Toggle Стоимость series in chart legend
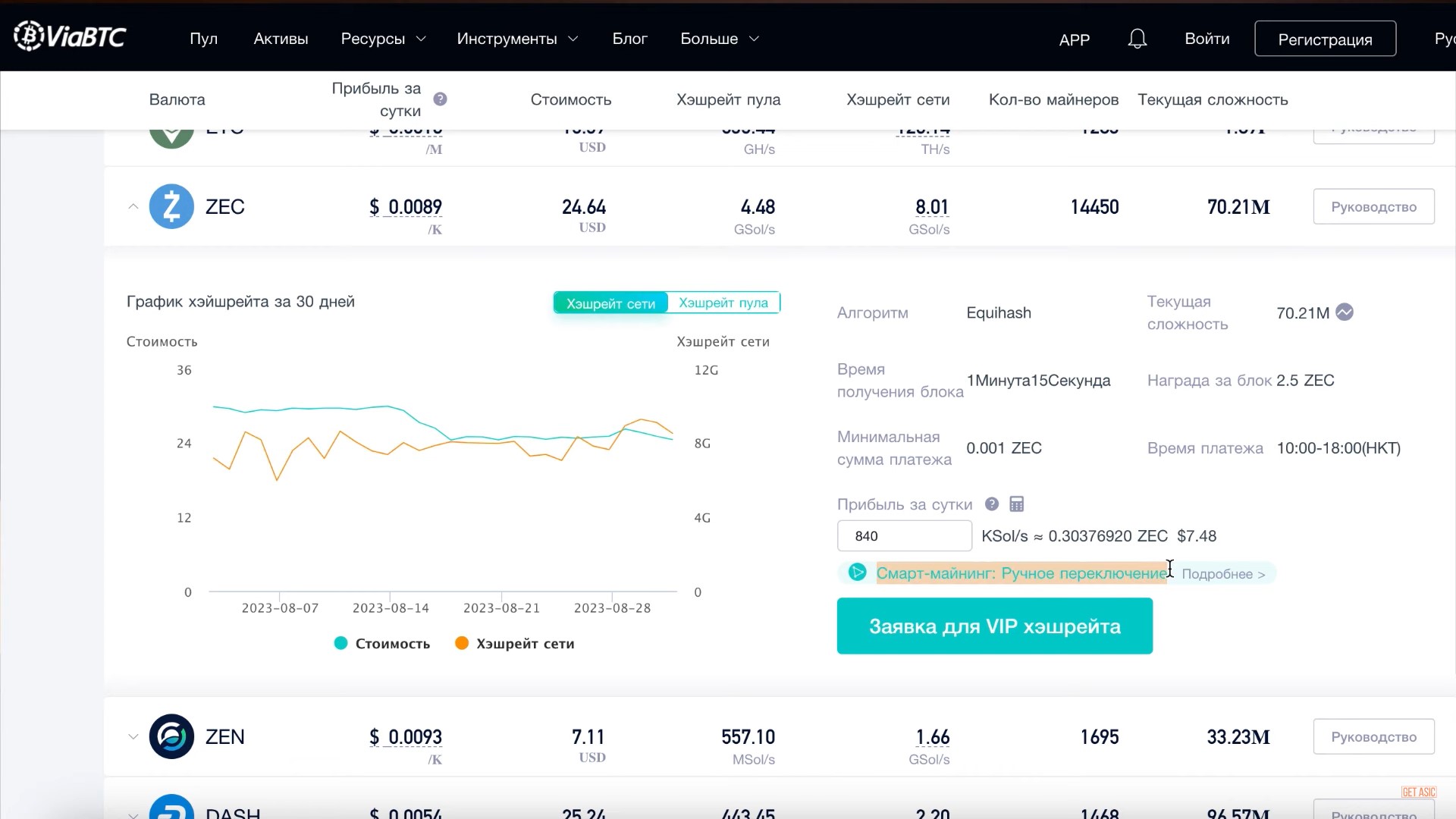 (x=382, y=643)
